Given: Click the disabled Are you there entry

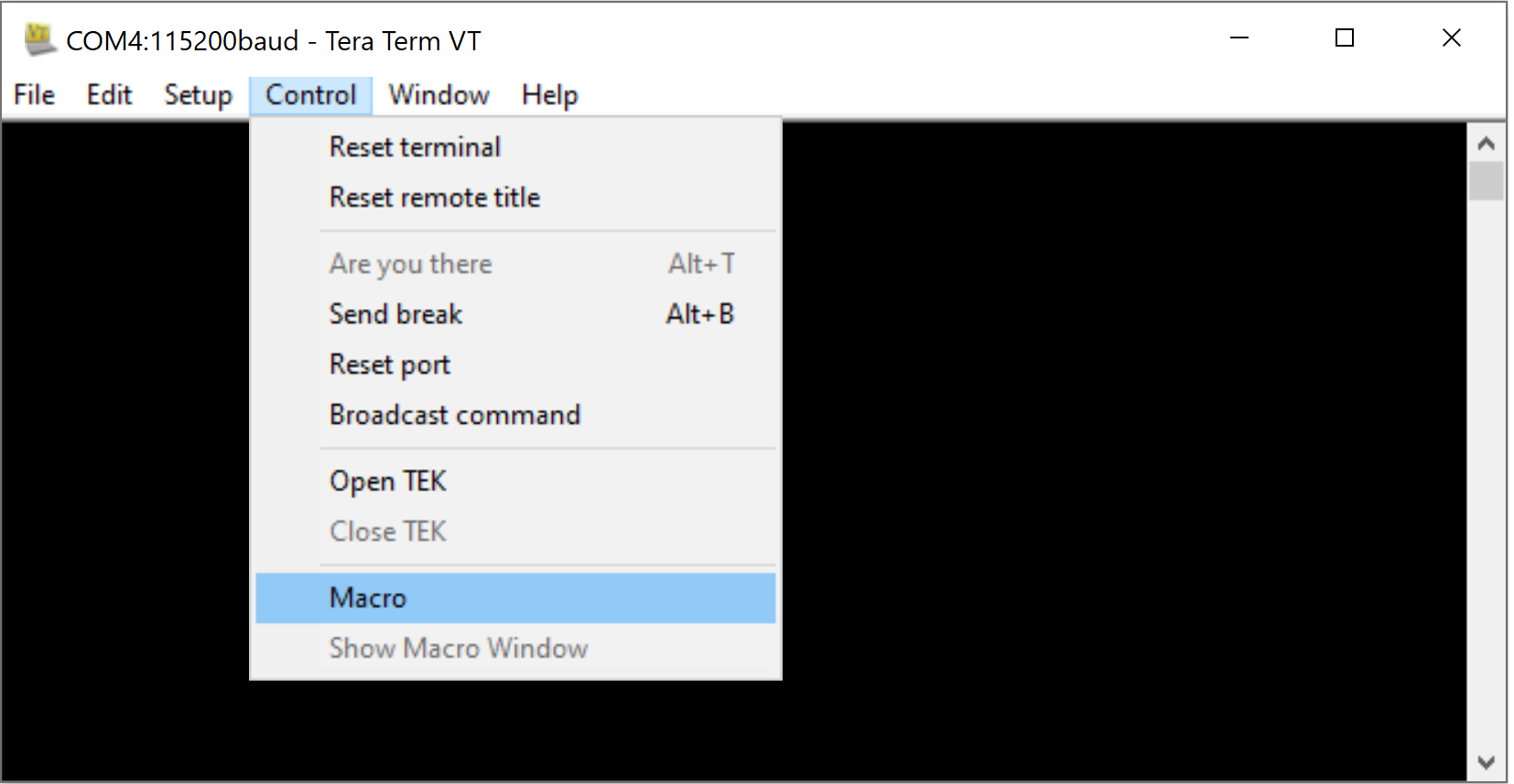Looking at the screenshot, I should tap(410, 263).
